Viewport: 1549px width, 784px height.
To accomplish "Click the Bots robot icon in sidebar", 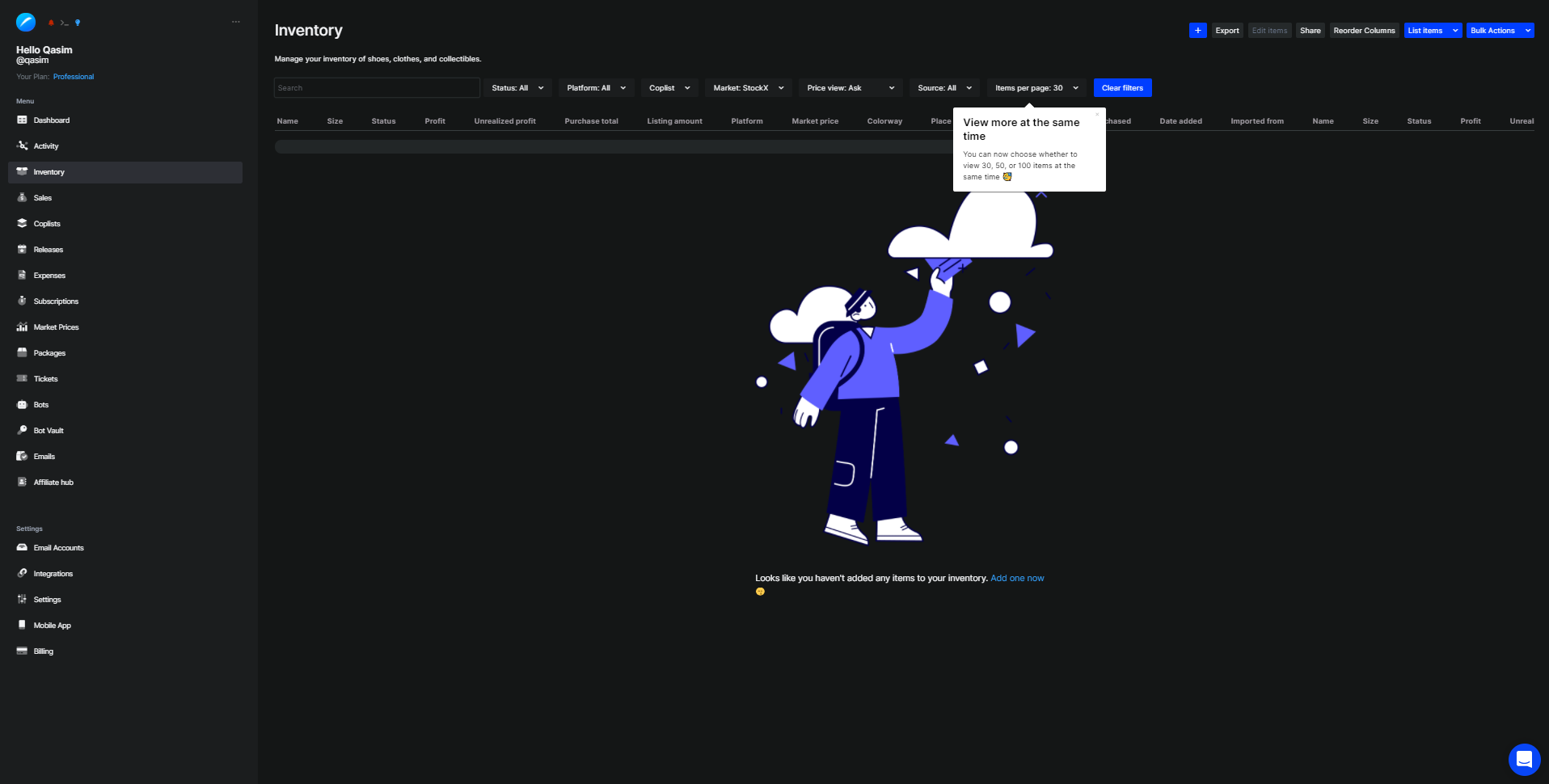I will (22, 405).
